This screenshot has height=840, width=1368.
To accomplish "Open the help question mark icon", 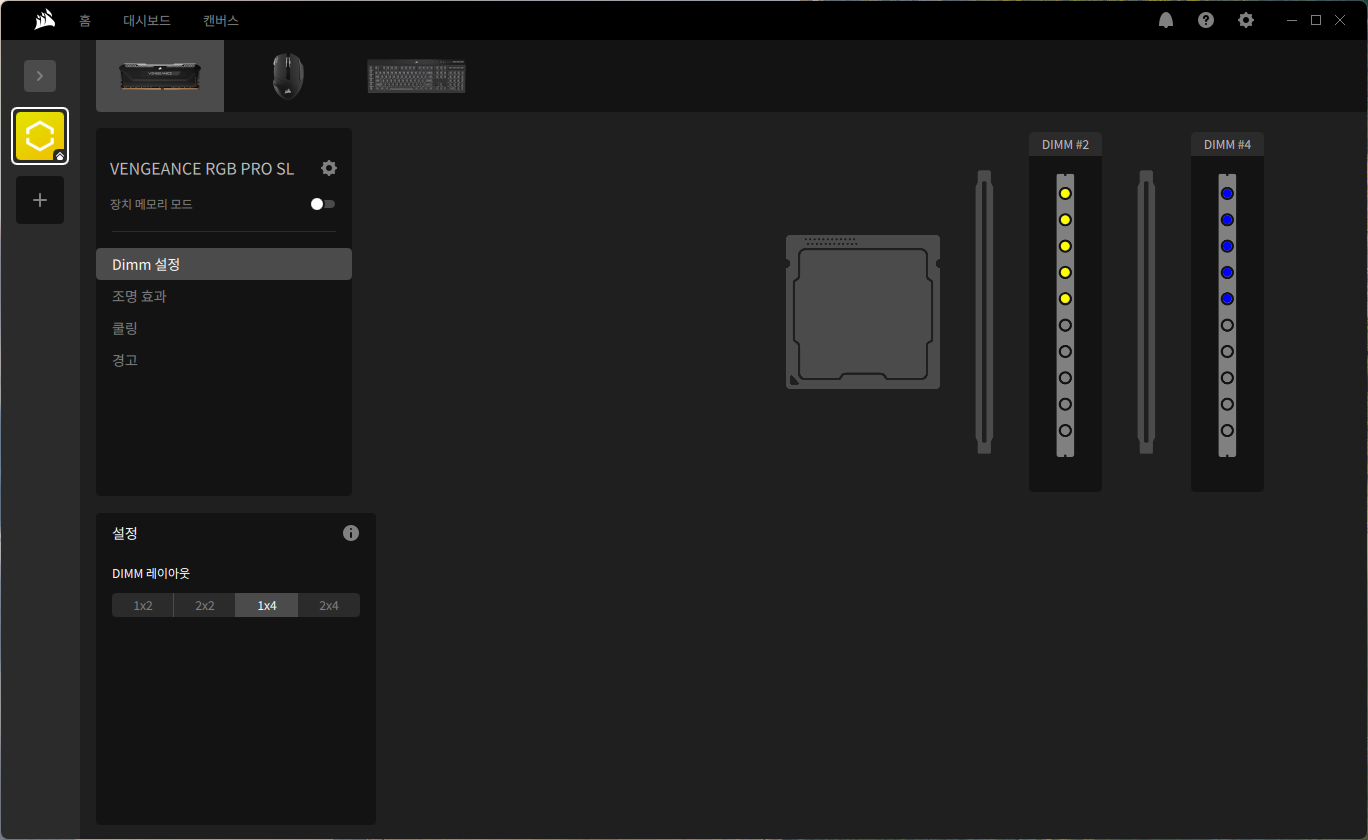I will [1206, 20].
